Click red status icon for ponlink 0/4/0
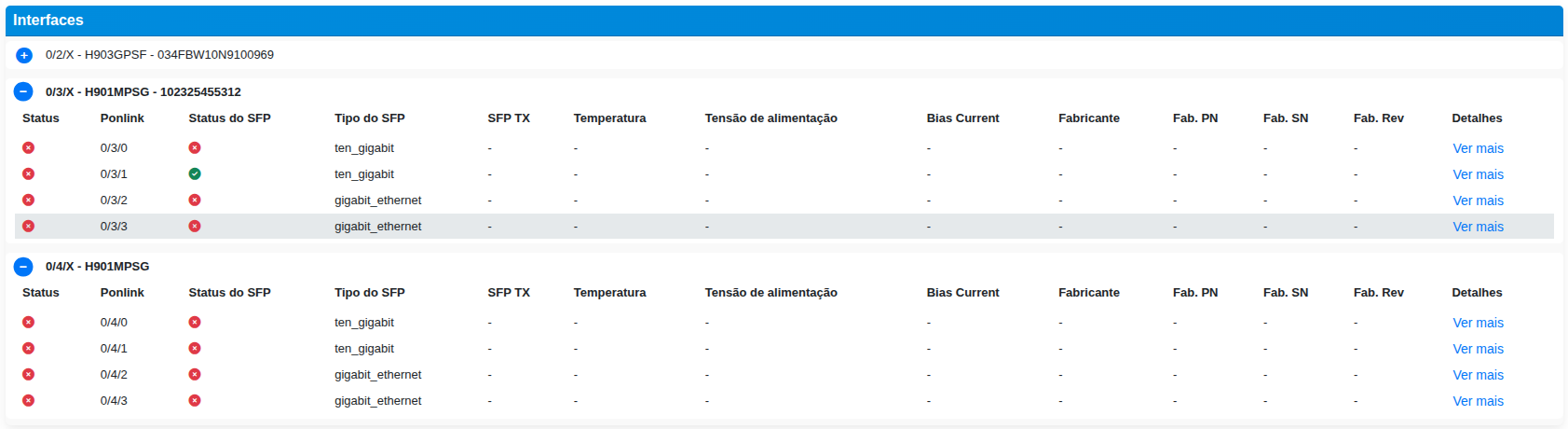 tap(29, 323)
